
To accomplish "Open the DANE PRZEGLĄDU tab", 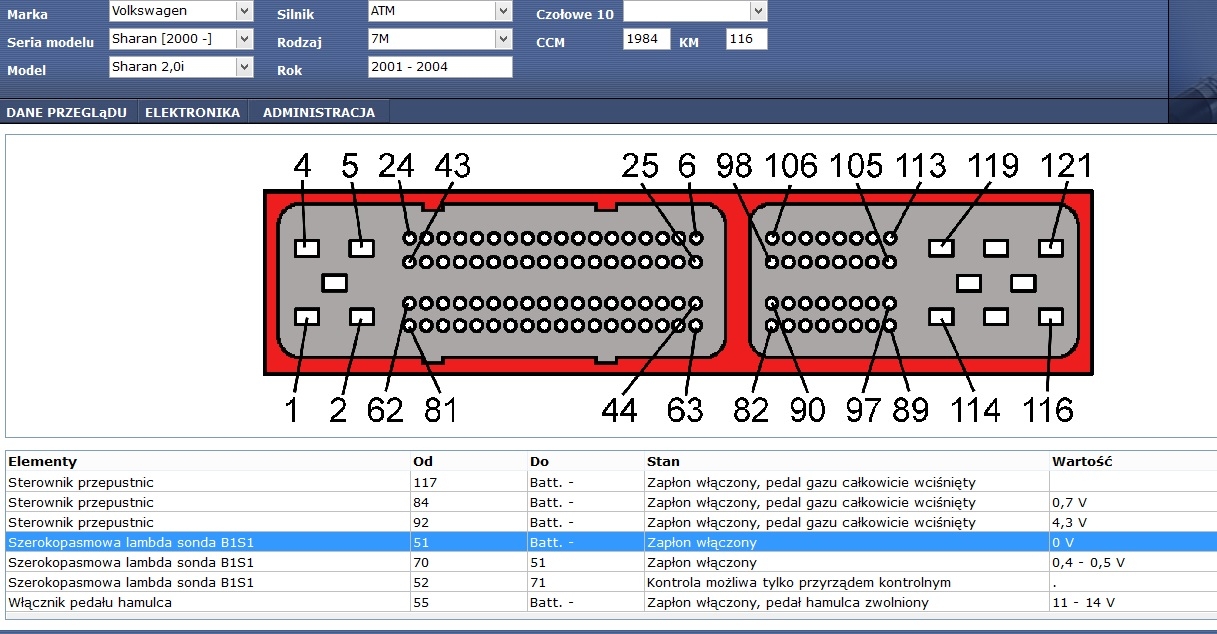I will click(66, 113).
